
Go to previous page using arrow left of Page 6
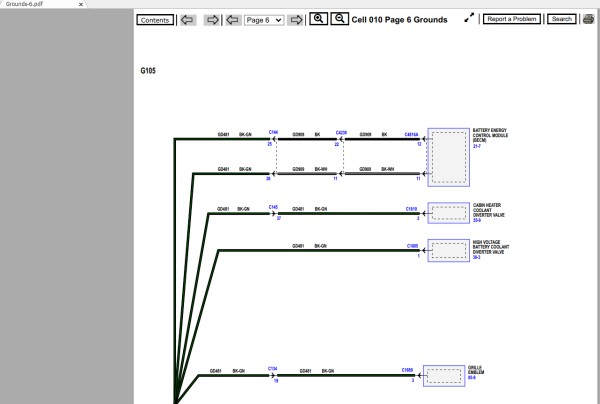click(x=233, y=20)
